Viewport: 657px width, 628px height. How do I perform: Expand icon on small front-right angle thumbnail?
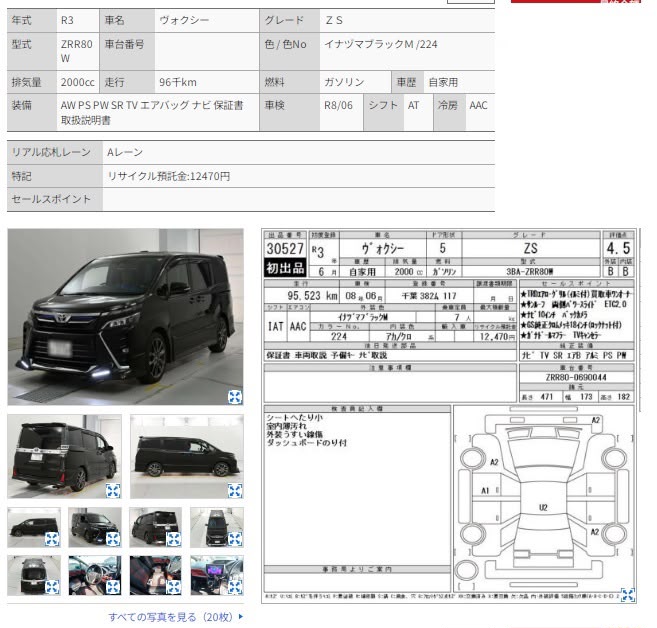113,539
